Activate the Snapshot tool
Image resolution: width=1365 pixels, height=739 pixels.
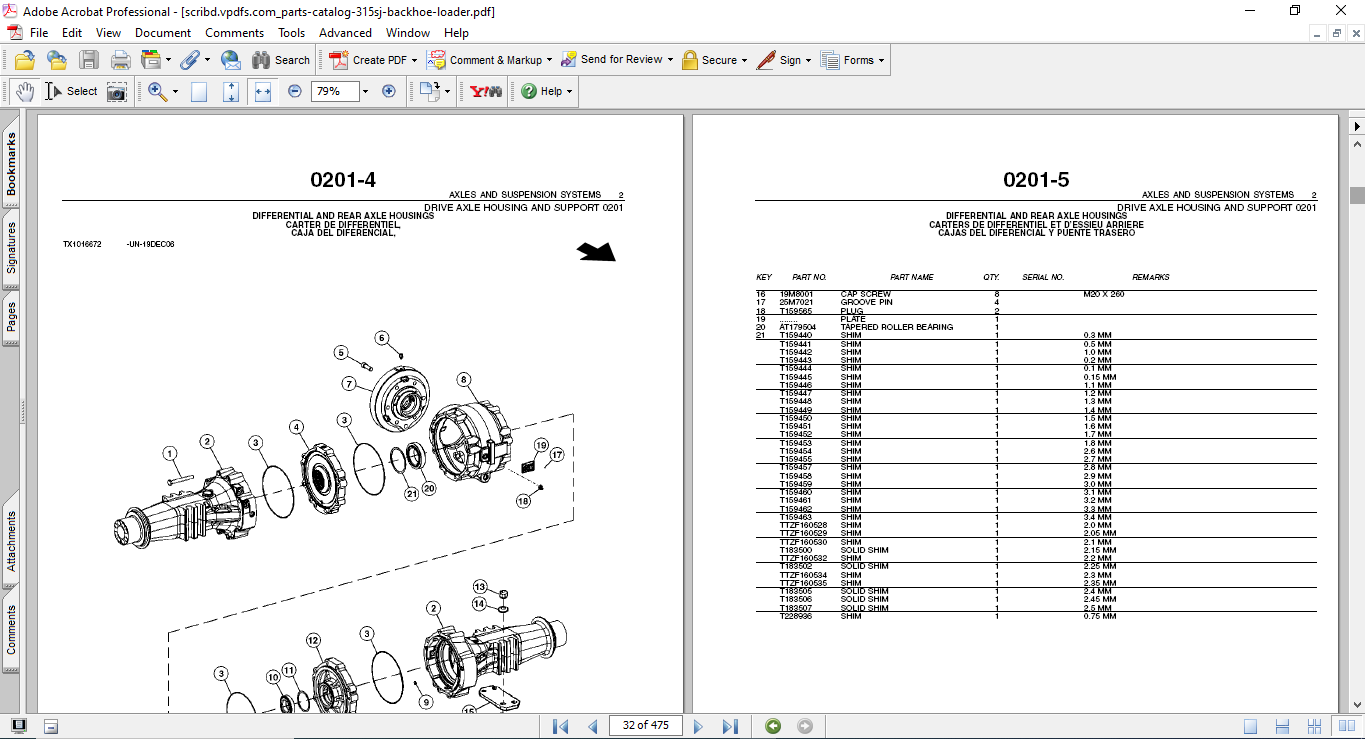(x=117, y=90)
